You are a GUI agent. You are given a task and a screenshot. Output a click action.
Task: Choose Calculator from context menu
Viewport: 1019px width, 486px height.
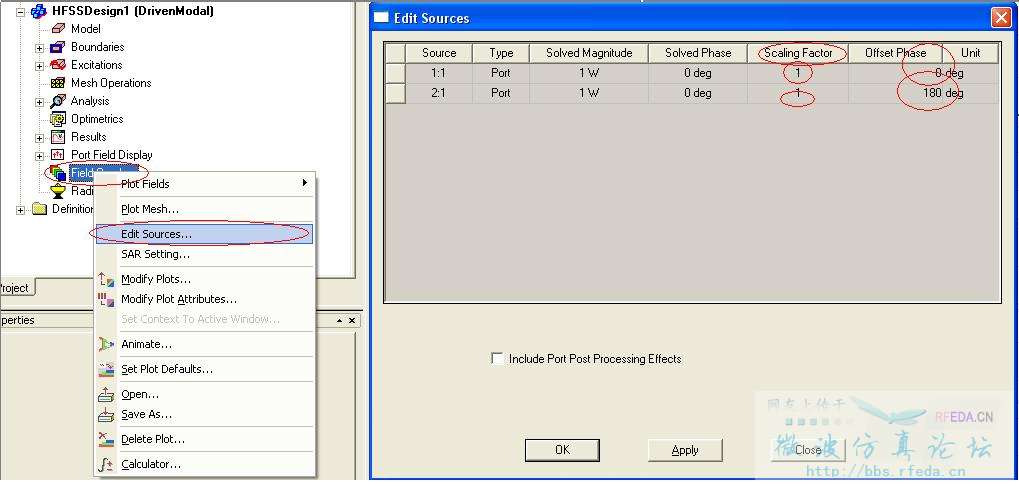point(204,465)
